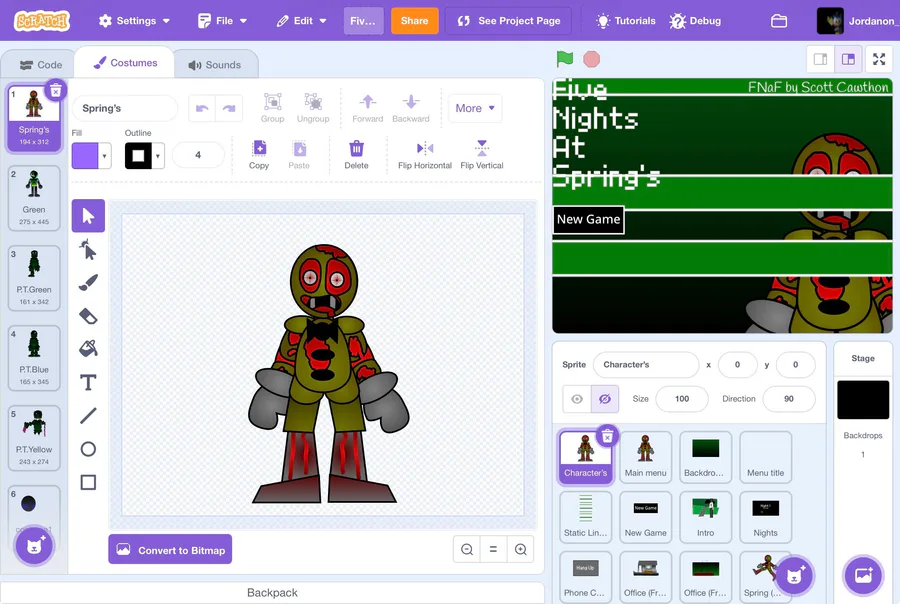The image size is (900, 604).
Task: Open the Fill color dropdown
Action: pos(104,156)
